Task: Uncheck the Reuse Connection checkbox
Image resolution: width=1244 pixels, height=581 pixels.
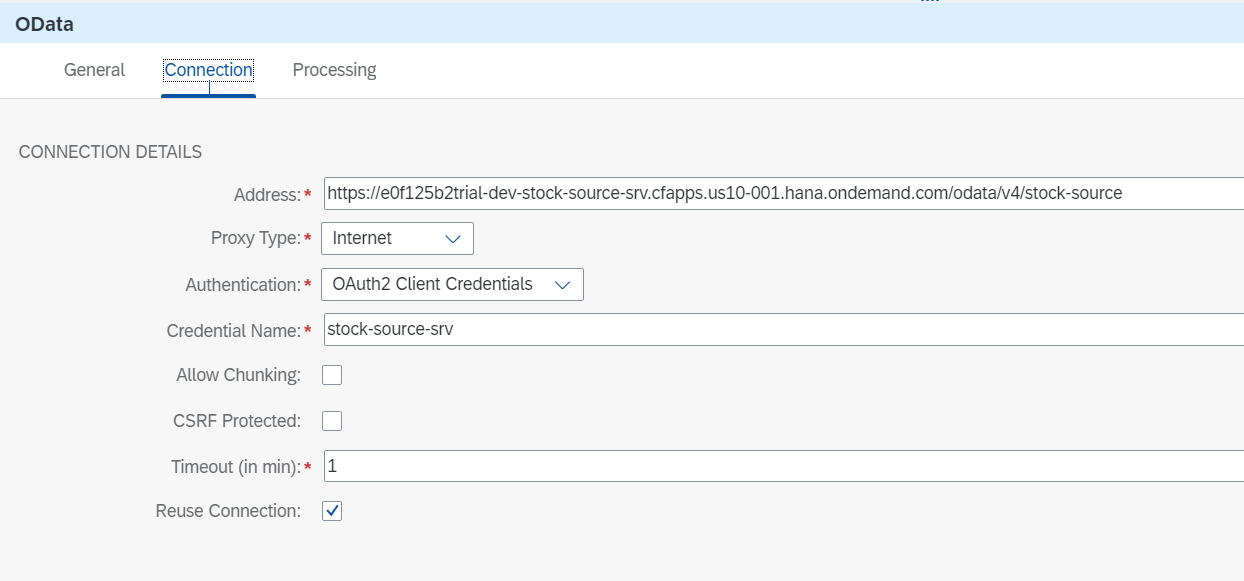Action: 332,511
